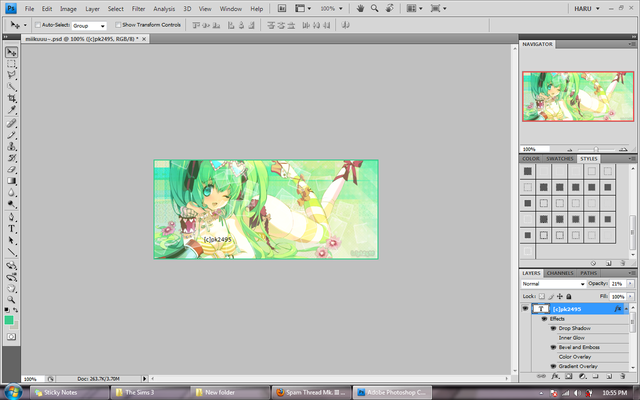
Task: Switch to the Swatches tab
Action: pyautogui.click(x=560, y=158)
